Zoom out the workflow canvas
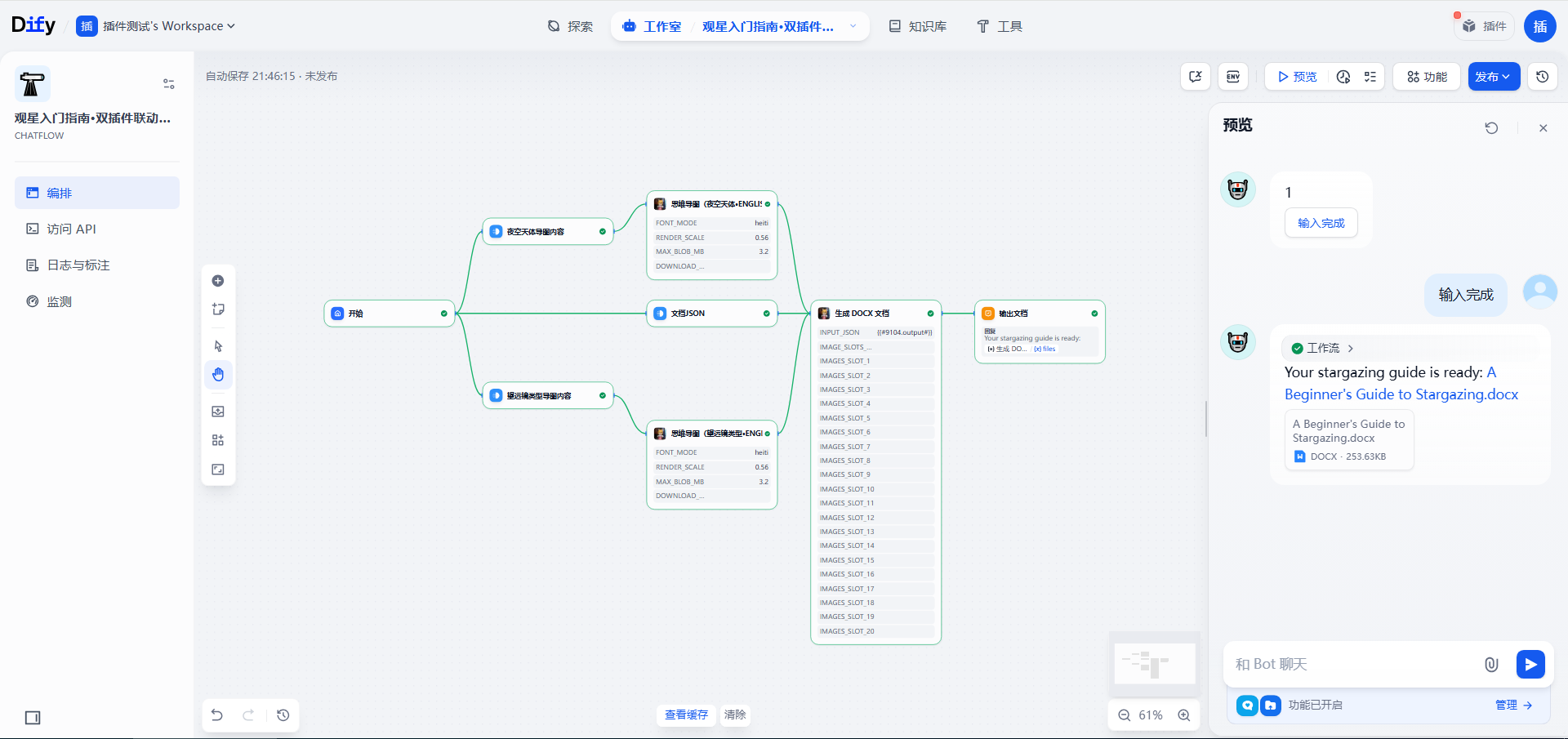 point(1125,715)
